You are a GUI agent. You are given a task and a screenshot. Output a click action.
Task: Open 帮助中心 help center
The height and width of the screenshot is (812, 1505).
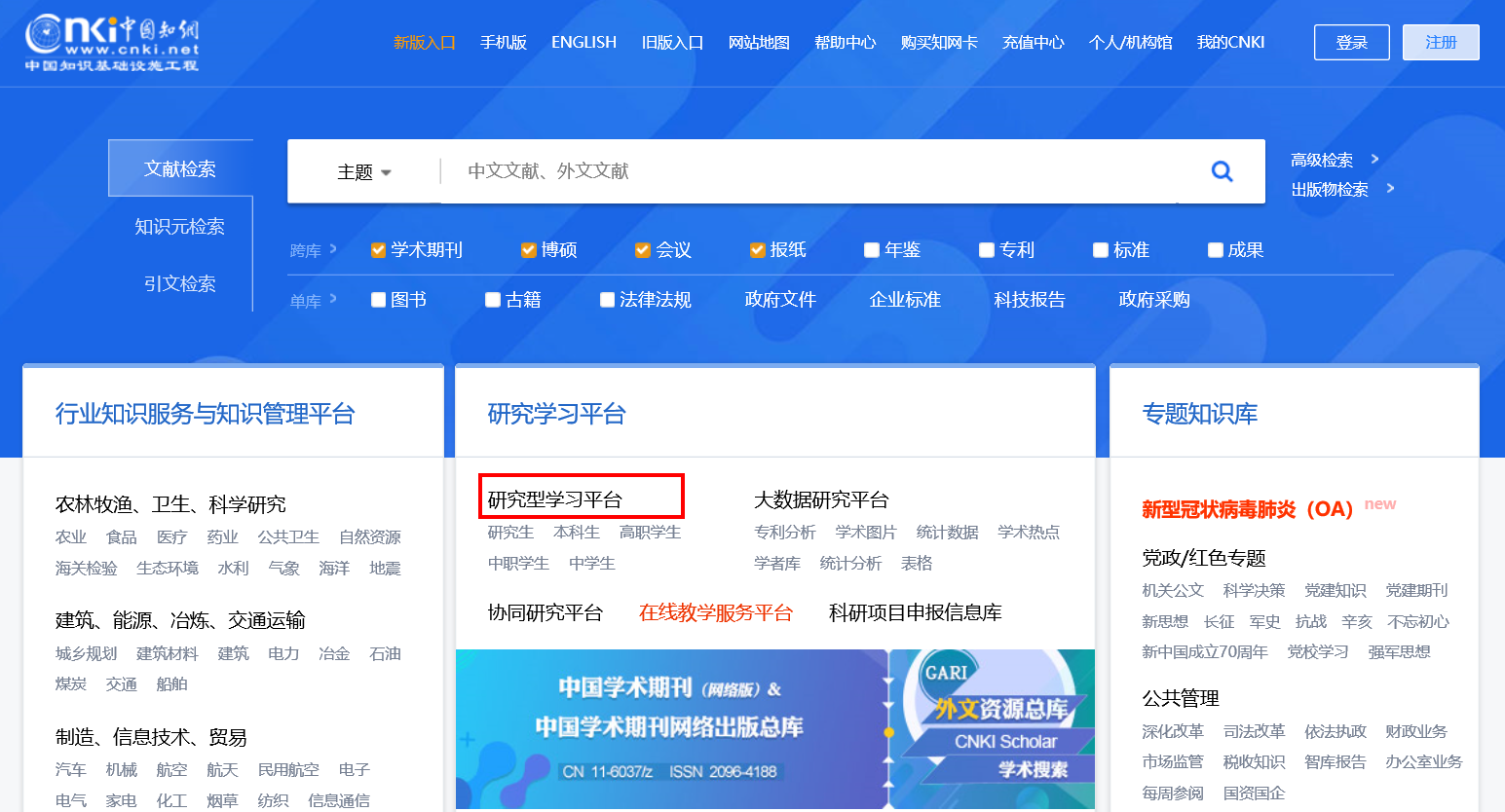pos(845,43)
